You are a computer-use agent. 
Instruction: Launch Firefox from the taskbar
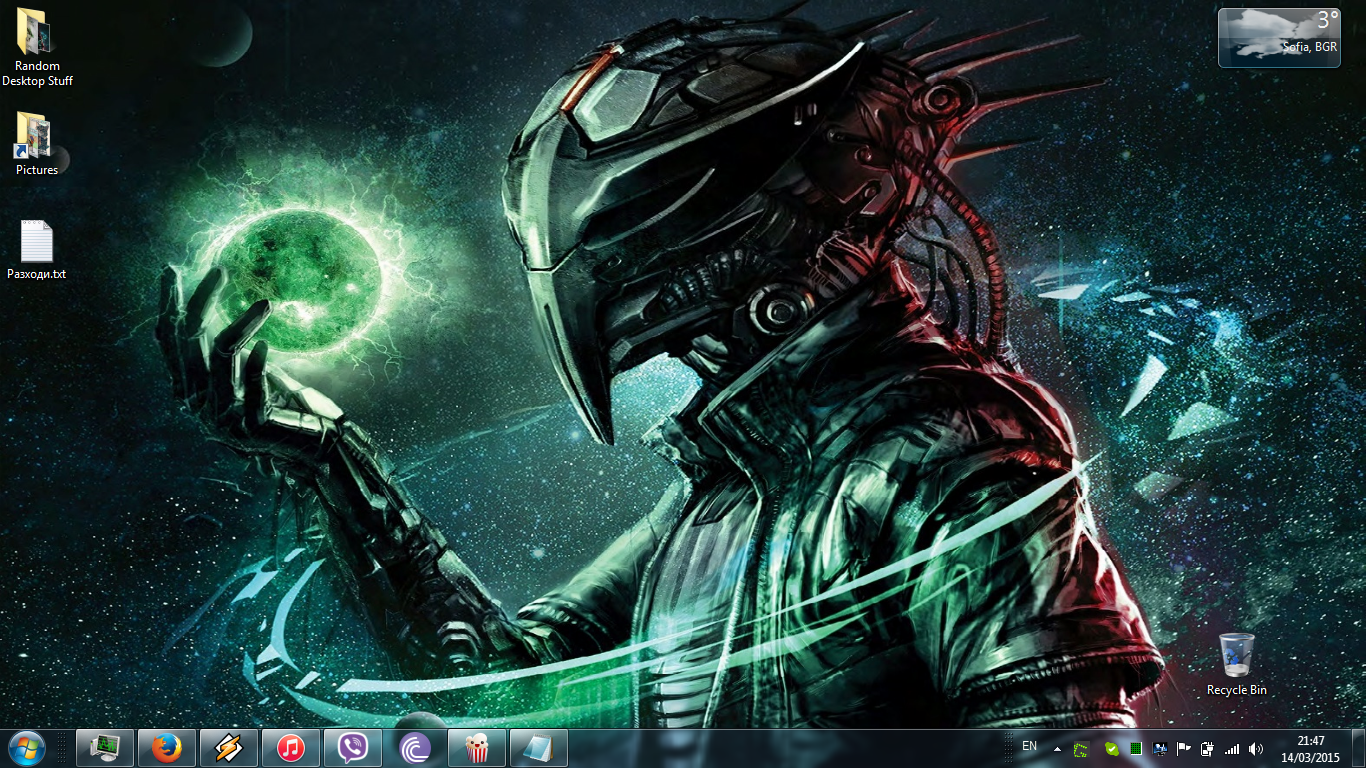point(167,748)
